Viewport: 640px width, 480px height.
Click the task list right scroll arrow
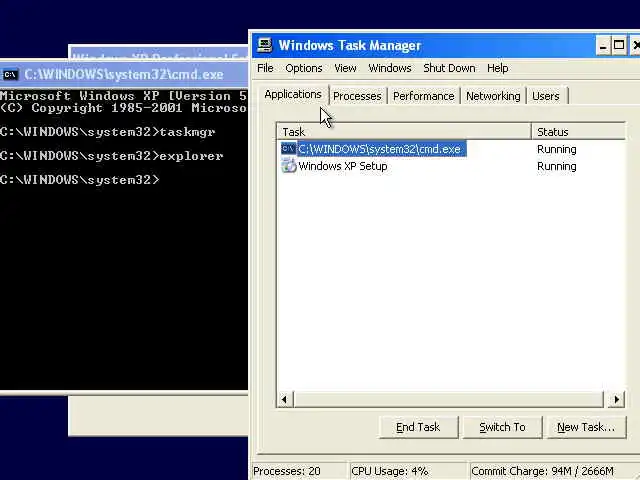point(616,399)
